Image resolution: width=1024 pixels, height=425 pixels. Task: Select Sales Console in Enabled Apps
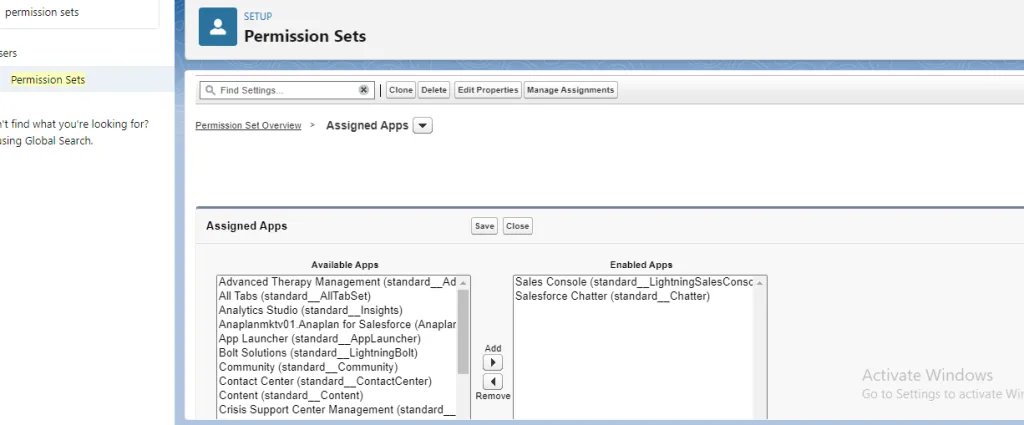pos(634,282)
